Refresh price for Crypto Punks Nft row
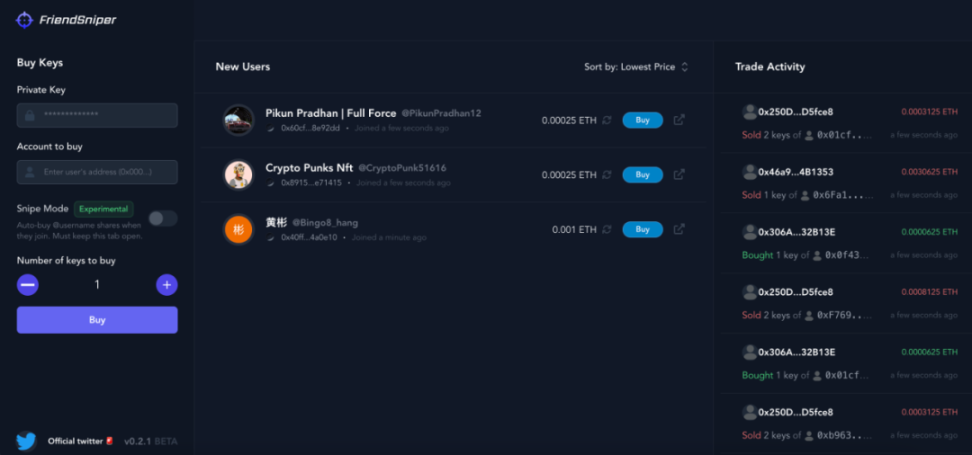The height and width of the screenshot is (455, 972). click(x=607, y=175)
